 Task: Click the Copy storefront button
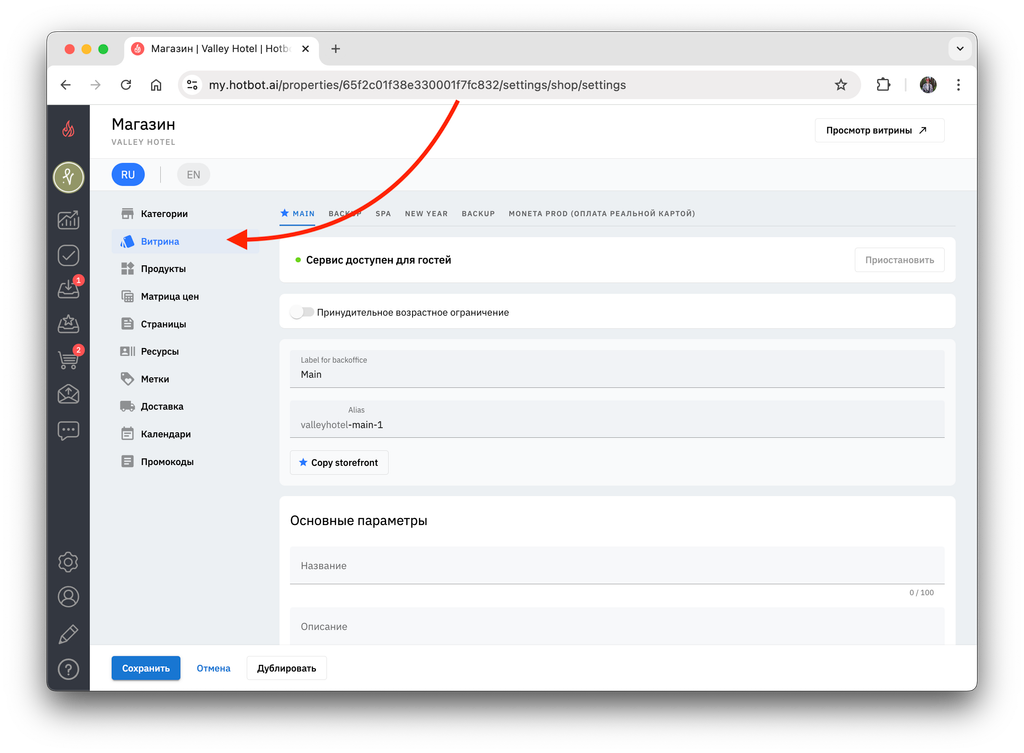point(339,462)
